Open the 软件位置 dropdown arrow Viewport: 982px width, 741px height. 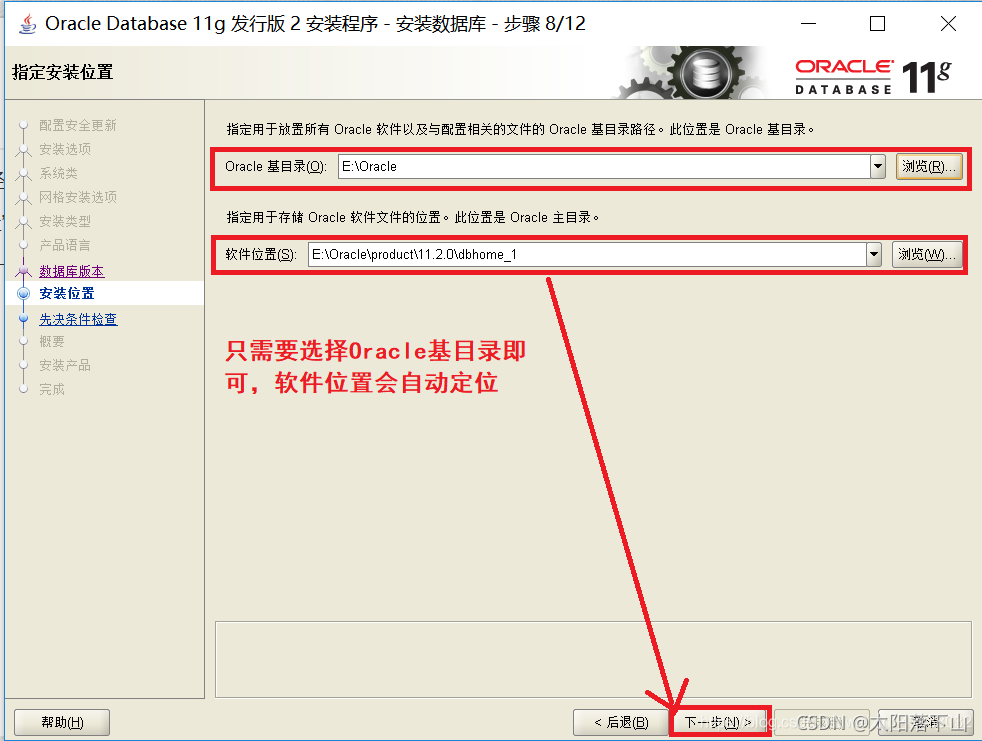point(874,254)
